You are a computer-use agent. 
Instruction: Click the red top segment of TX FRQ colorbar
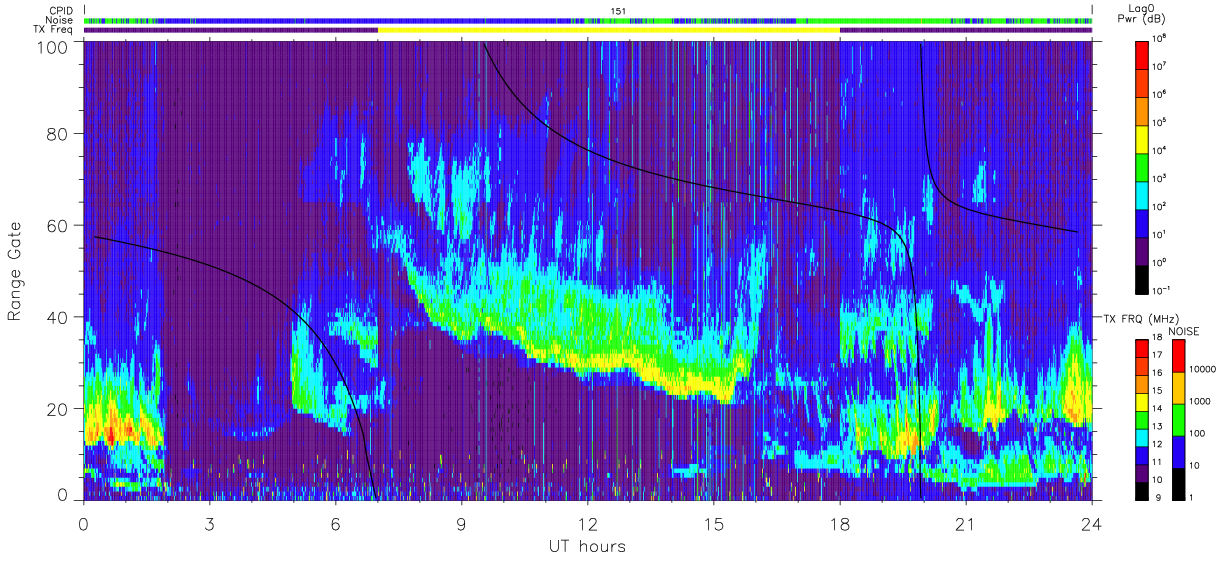[x=1142, y=348]
